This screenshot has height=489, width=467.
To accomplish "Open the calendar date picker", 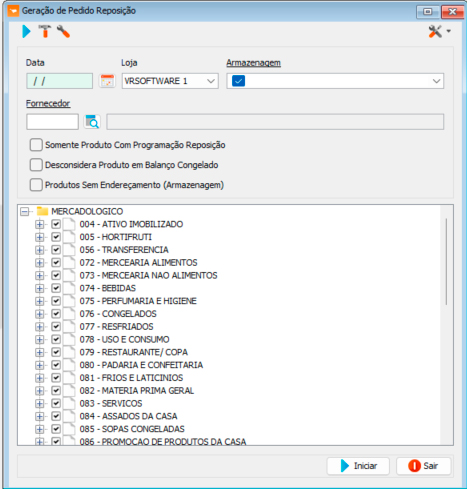I will coord(107,81).
